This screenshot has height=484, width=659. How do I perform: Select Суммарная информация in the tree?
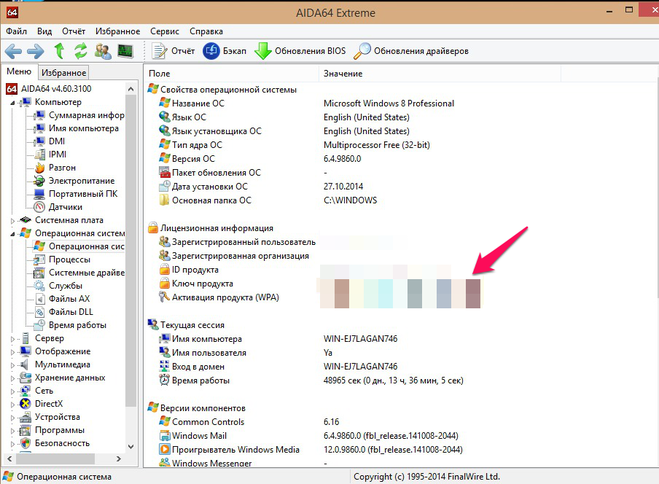tap(80, 115)
